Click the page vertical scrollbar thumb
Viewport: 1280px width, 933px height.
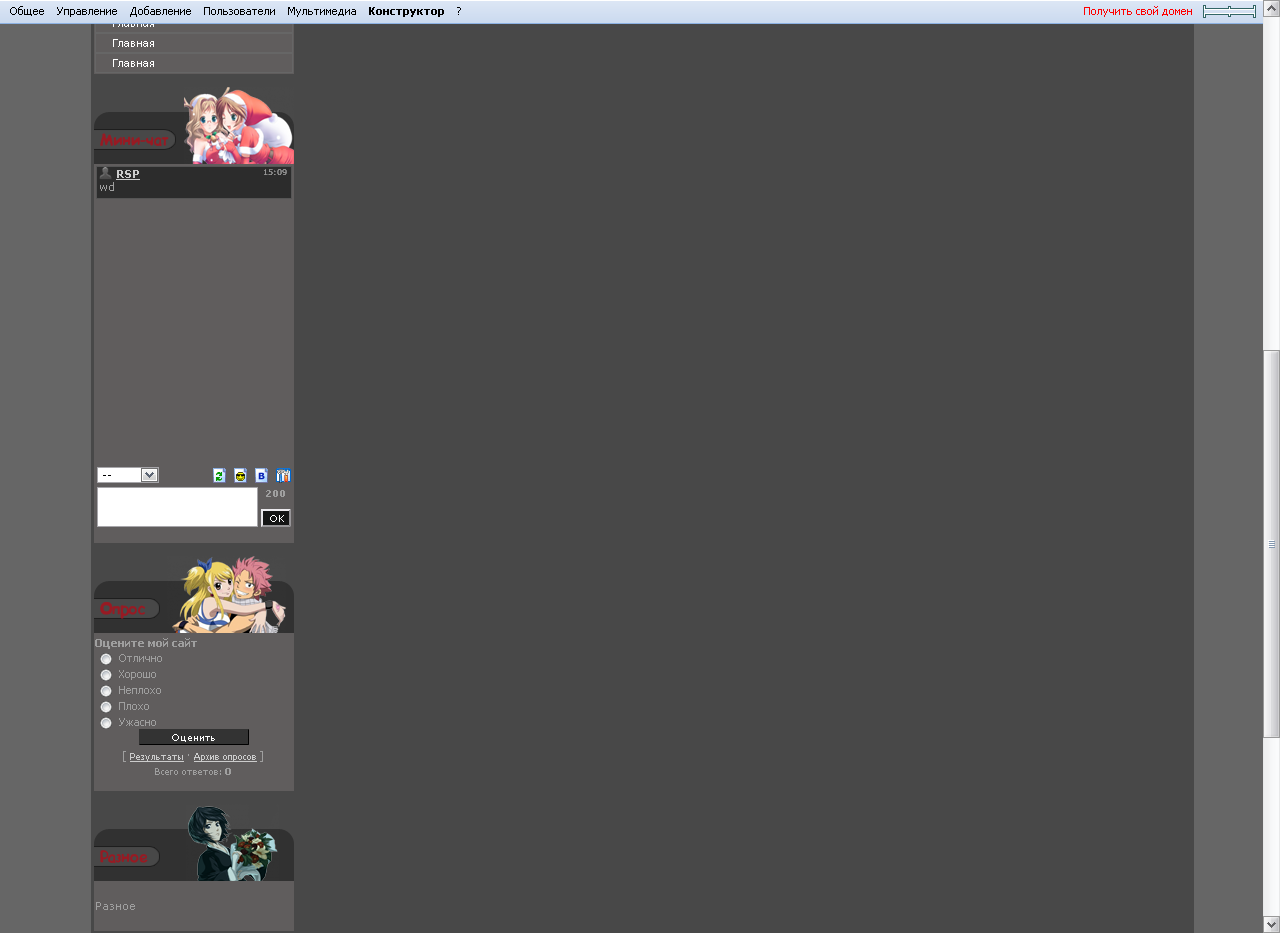pyautogui.click(x=1272, y=544)
